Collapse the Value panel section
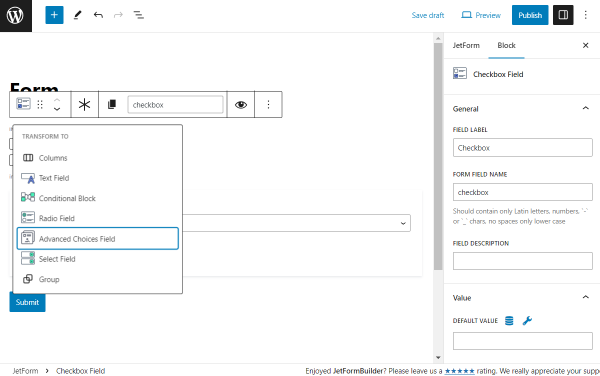 coord(585,298)
